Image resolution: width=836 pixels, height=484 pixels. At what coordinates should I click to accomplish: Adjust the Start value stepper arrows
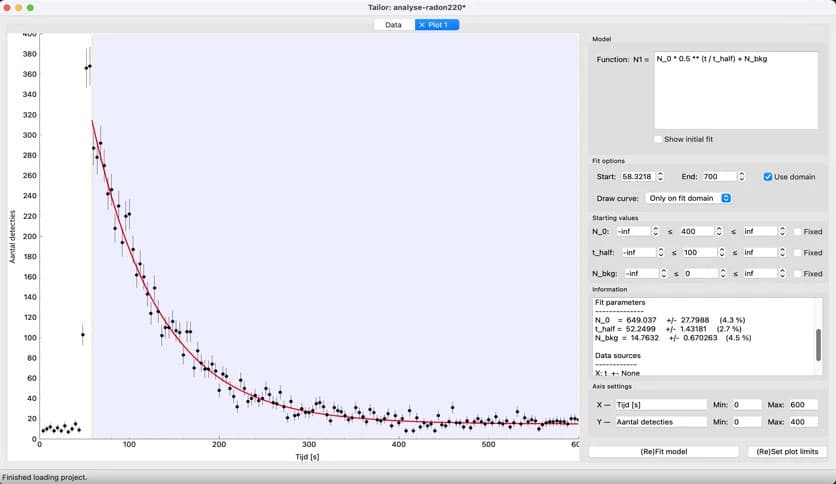coord(660,176)
